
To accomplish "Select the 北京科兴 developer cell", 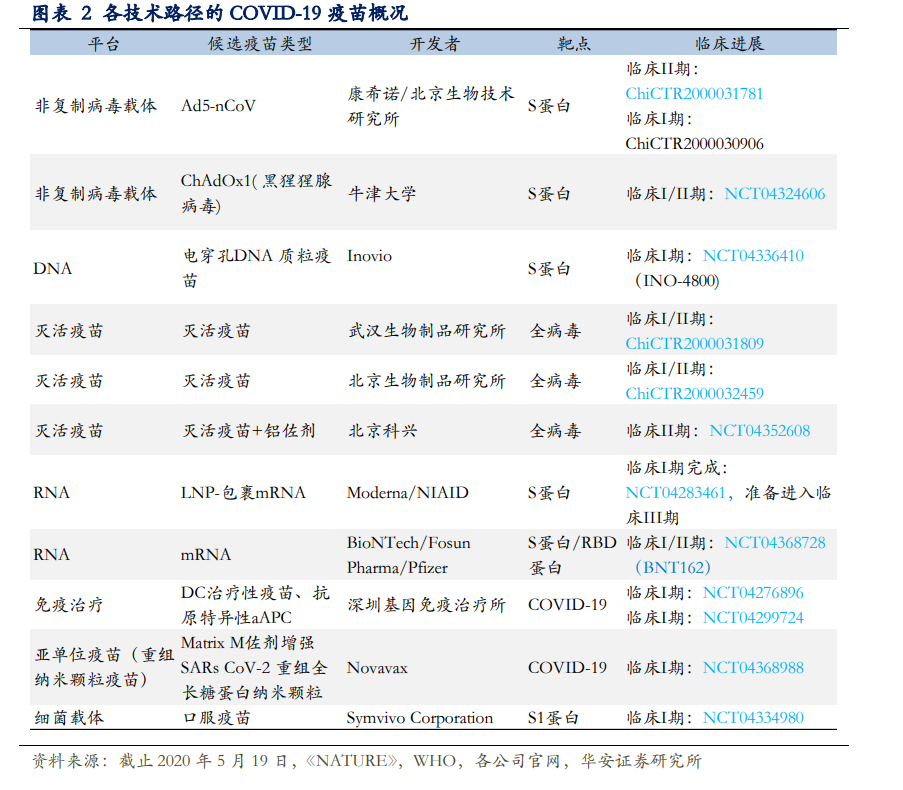I will tap(382, 431).
